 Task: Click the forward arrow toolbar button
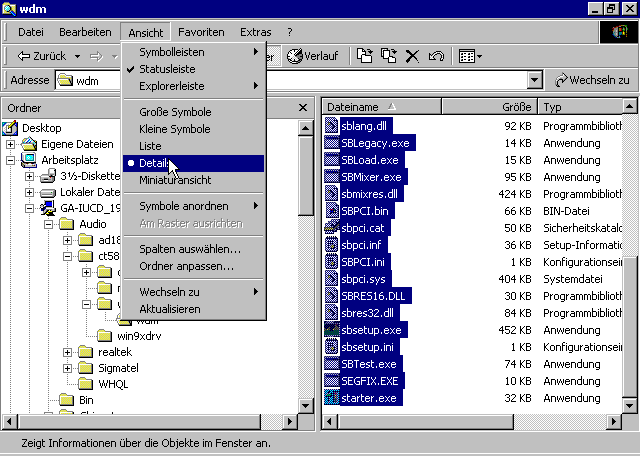(x=96, y=56)
